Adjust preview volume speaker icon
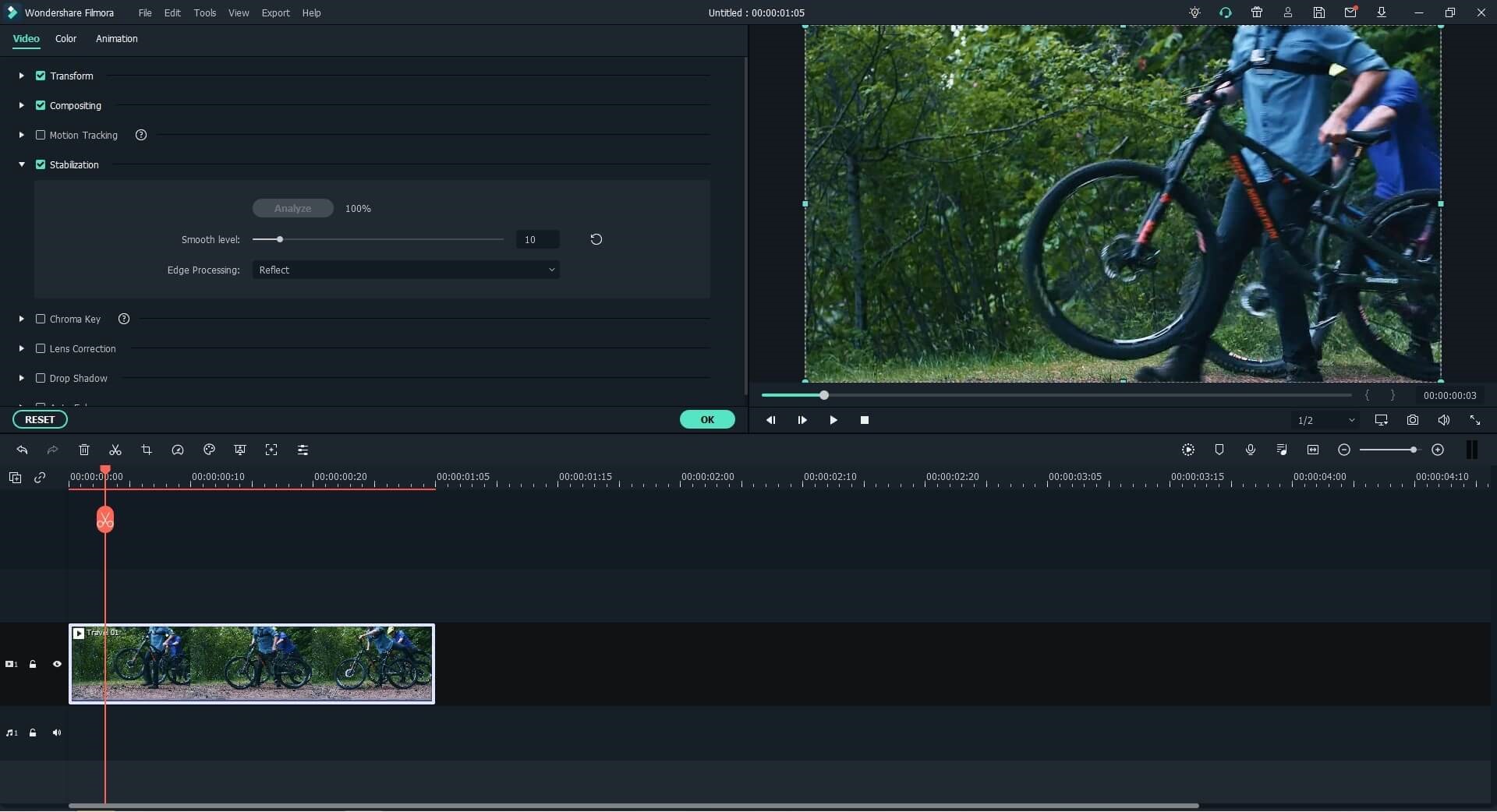 pyautogui.click(x=1444, y=420)
